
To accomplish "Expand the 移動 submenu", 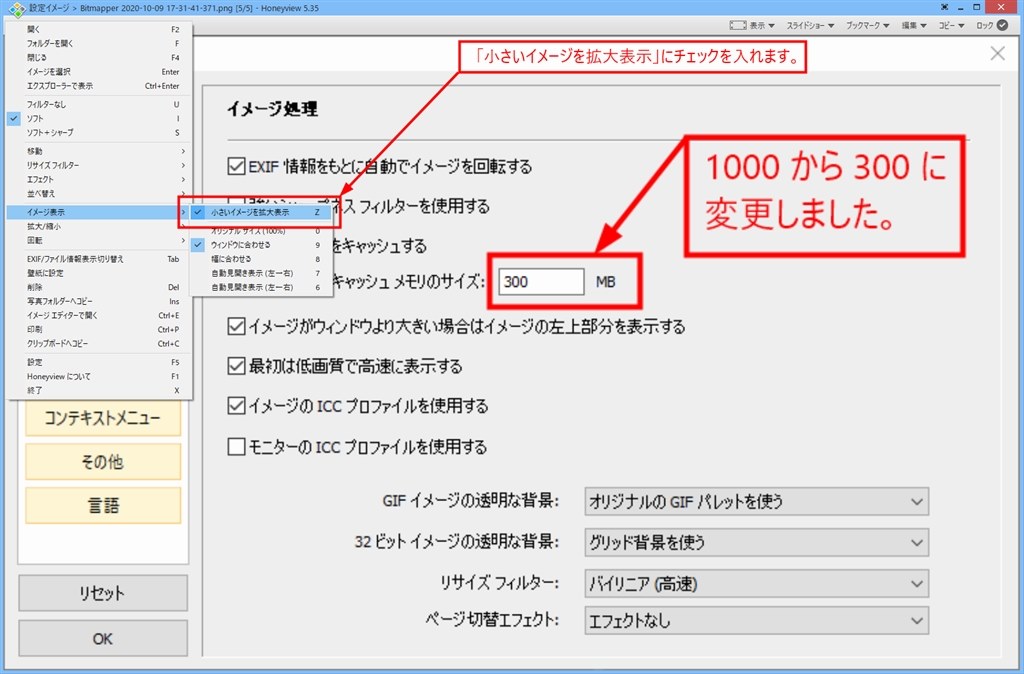I will tap(99, 151).
